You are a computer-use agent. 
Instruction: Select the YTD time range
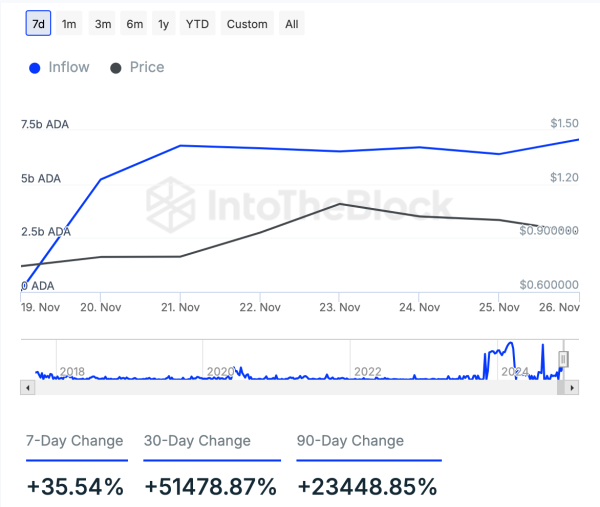pyautogui.click(x=197, y=23)
